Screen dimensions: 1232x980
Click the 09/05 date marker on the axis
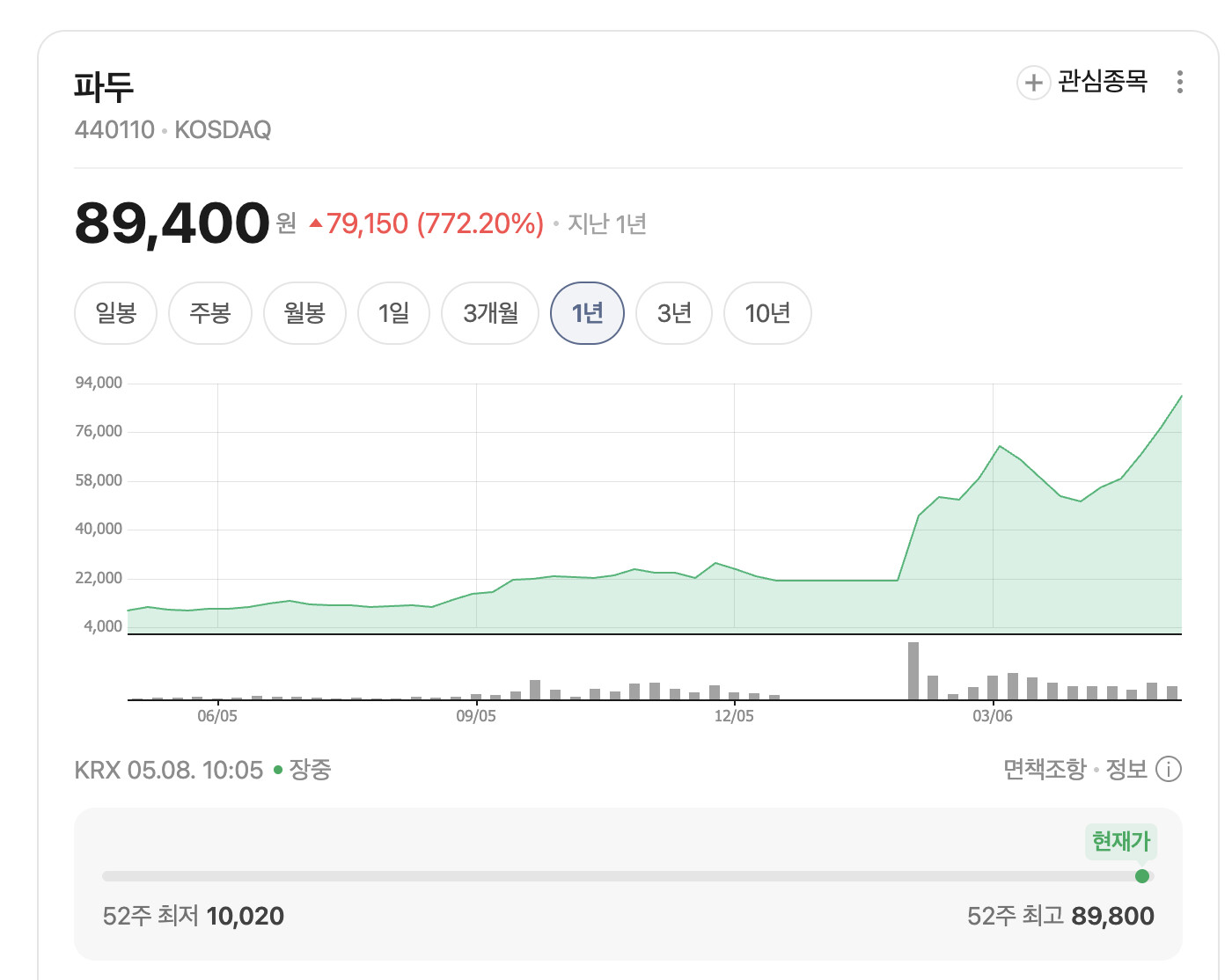476,716
